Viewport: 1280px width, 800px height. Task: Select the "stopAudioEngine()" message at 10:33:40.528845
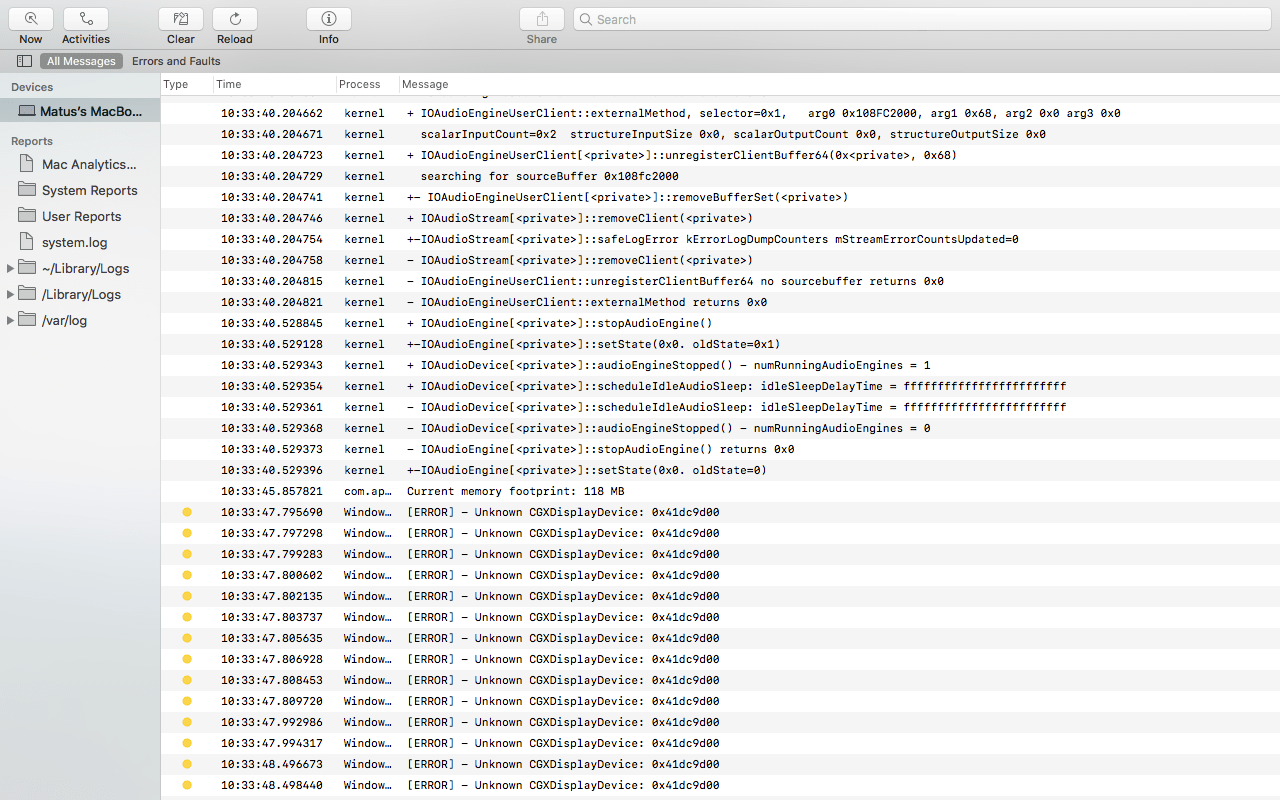560,323
